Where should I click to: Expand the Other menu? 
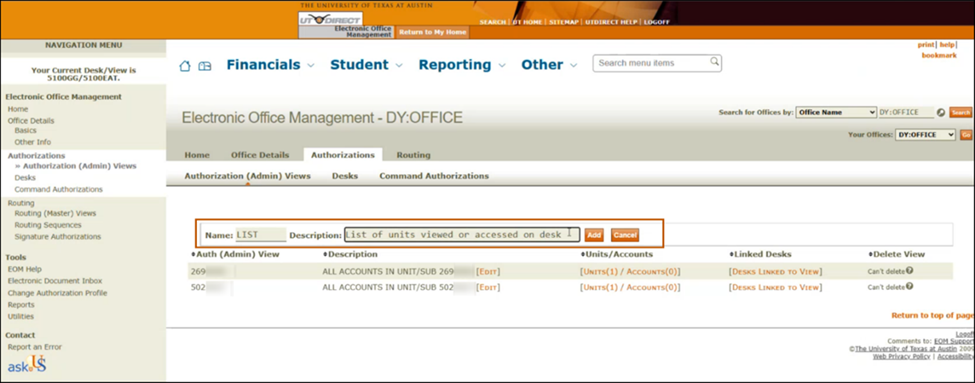549,65
